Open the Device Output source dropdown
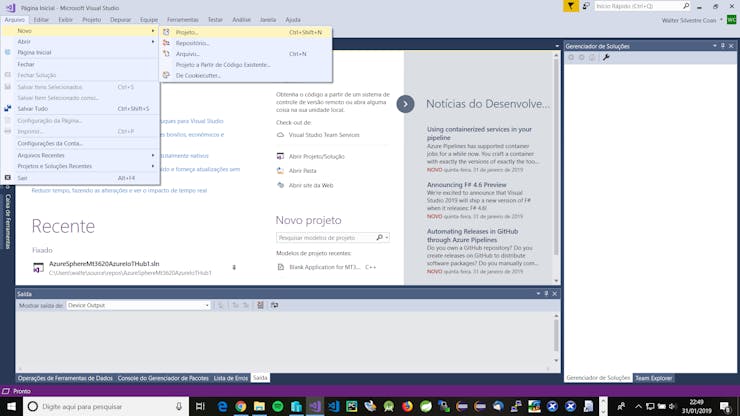The height and width of the screenshot is (416, 740). point(207,306)
